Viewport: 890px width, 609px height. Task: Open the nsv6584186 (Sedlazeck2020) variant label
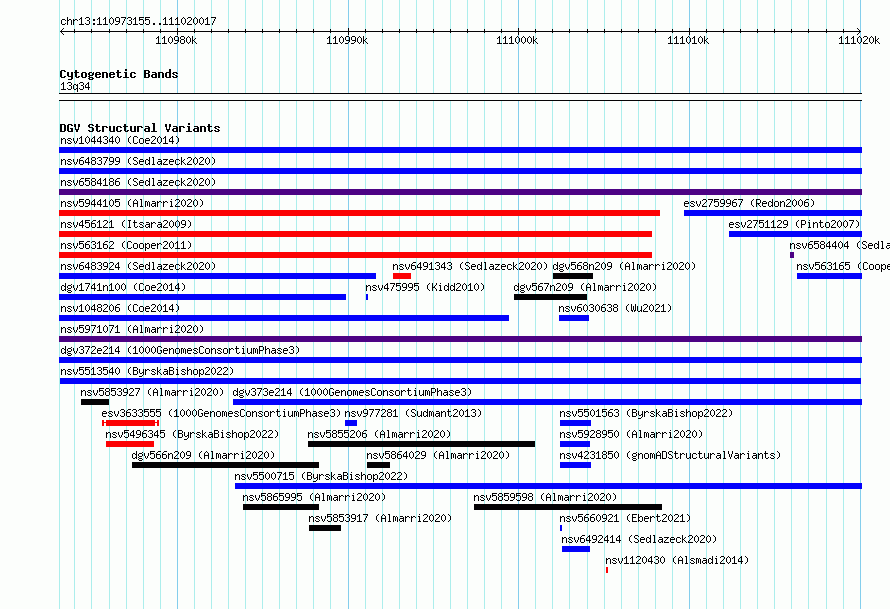click(138, 182)
